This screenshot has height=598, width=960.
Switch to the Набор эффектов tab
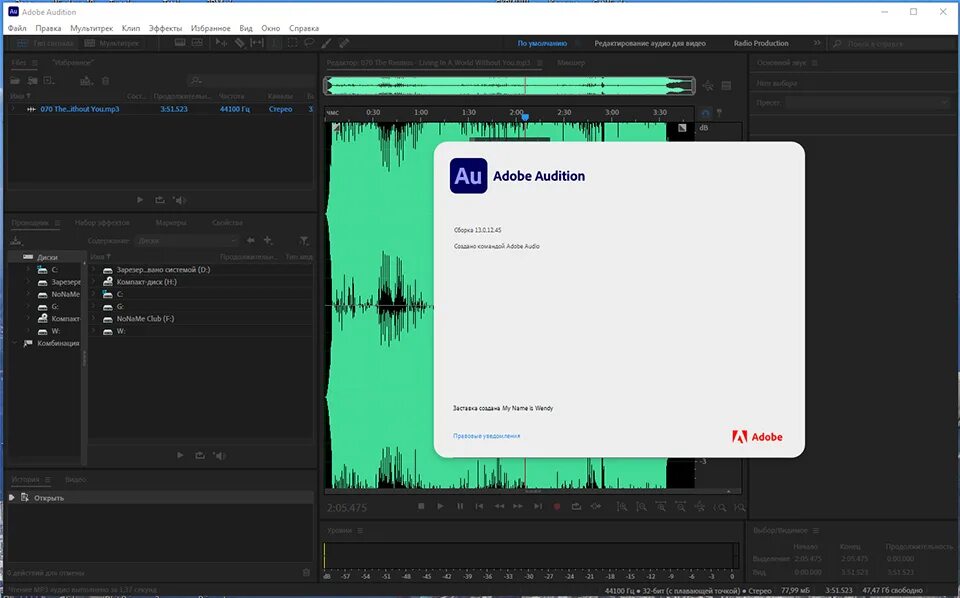pyautogui.click(x=102, y=222)
